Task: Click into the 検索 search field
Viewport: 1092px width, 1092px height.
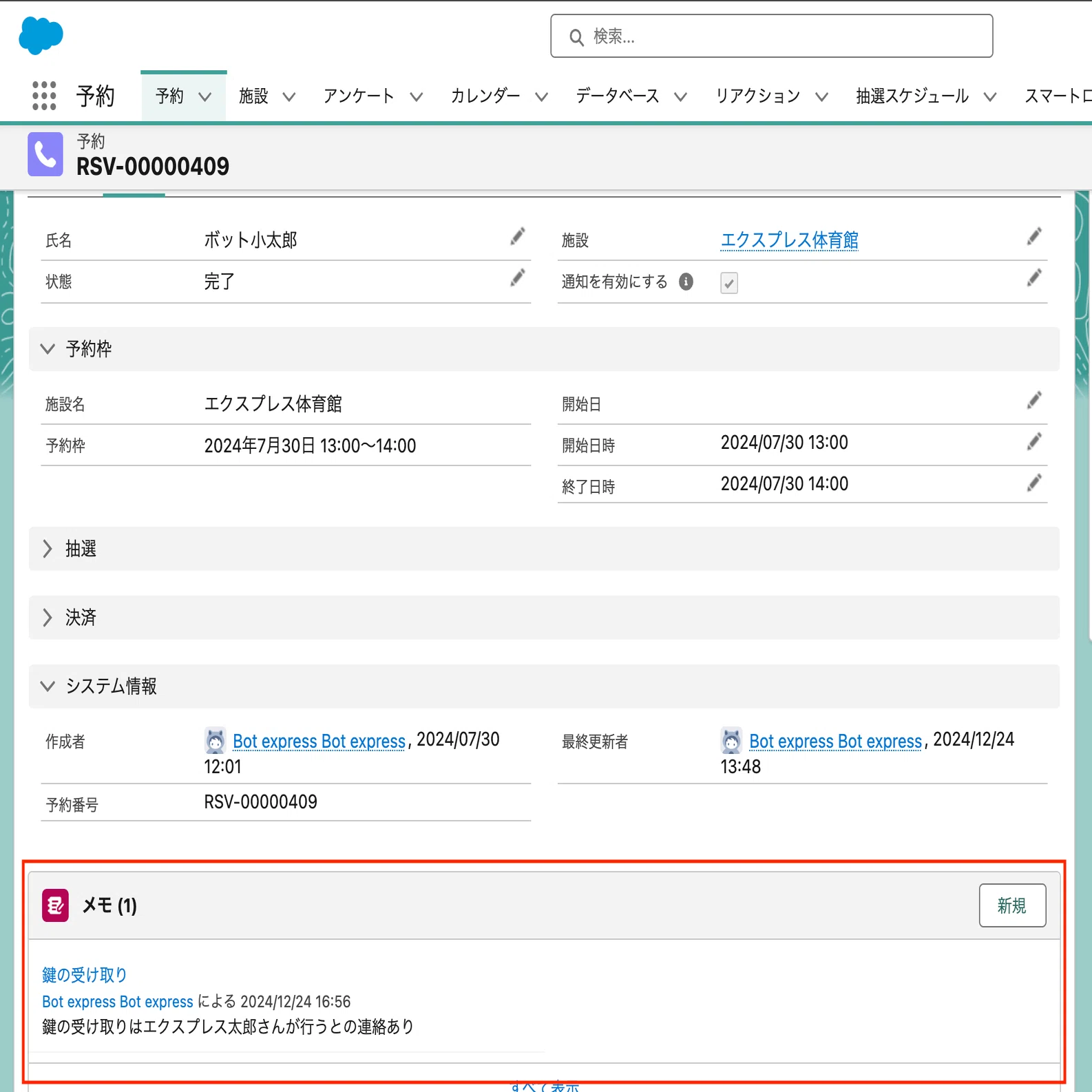Action: 771,36
